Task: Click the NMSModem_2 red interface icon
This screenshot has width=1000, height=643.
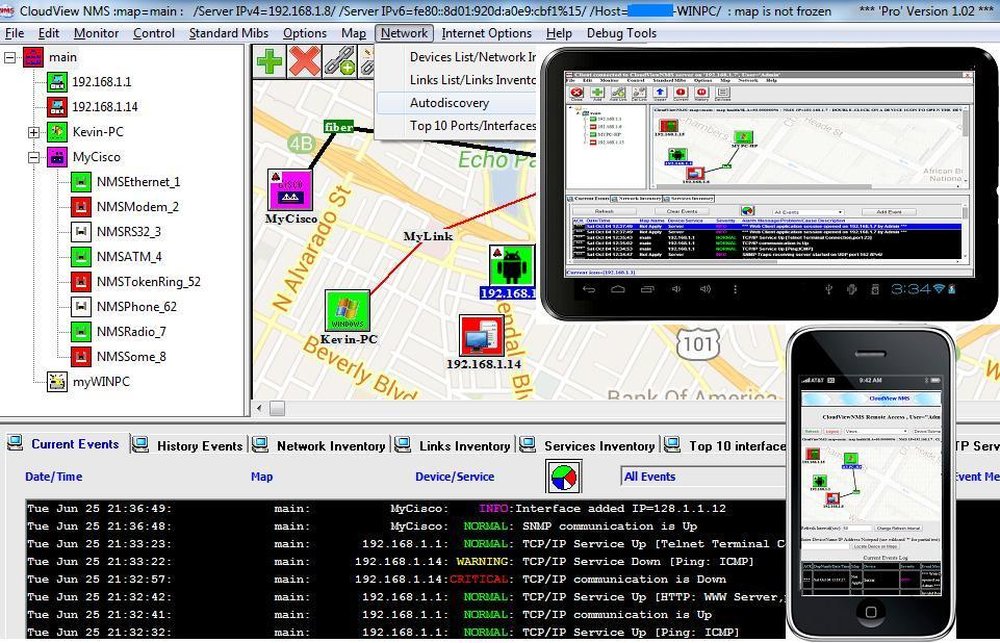Action: tap(80, 207)
